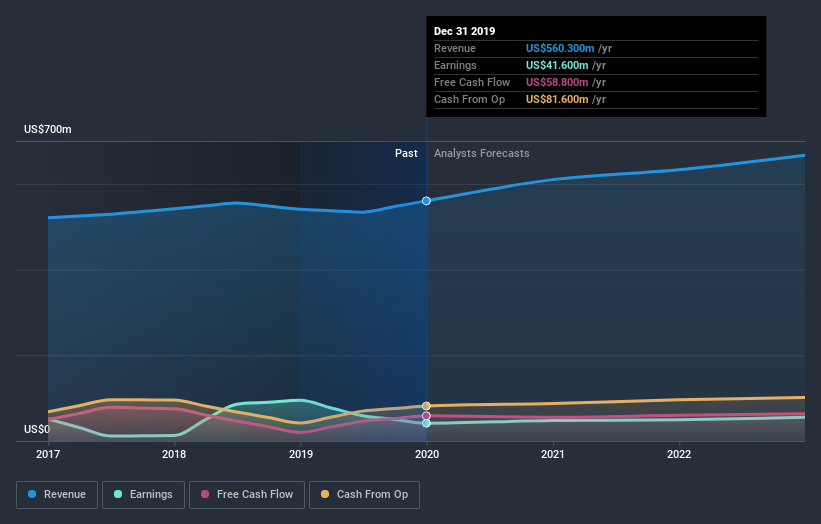Click the orange Cash From Op marker at 2020
Viewport: 821px width, 524px height.
tap(426, 406)
